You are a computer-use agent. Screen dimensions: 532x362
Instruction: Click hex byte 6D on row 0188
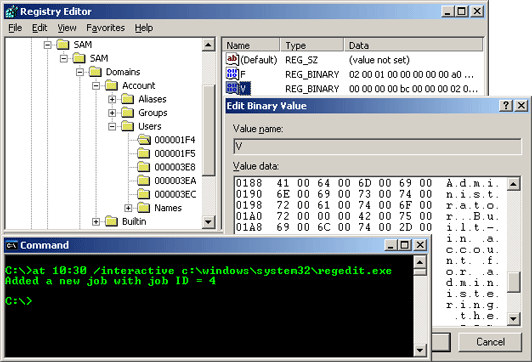pos(364,183)
